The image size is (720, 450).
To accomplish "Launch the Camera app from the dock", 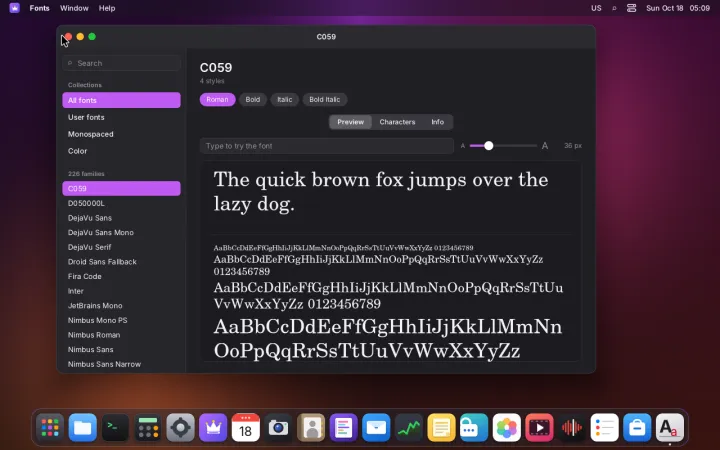I will 278,428.
